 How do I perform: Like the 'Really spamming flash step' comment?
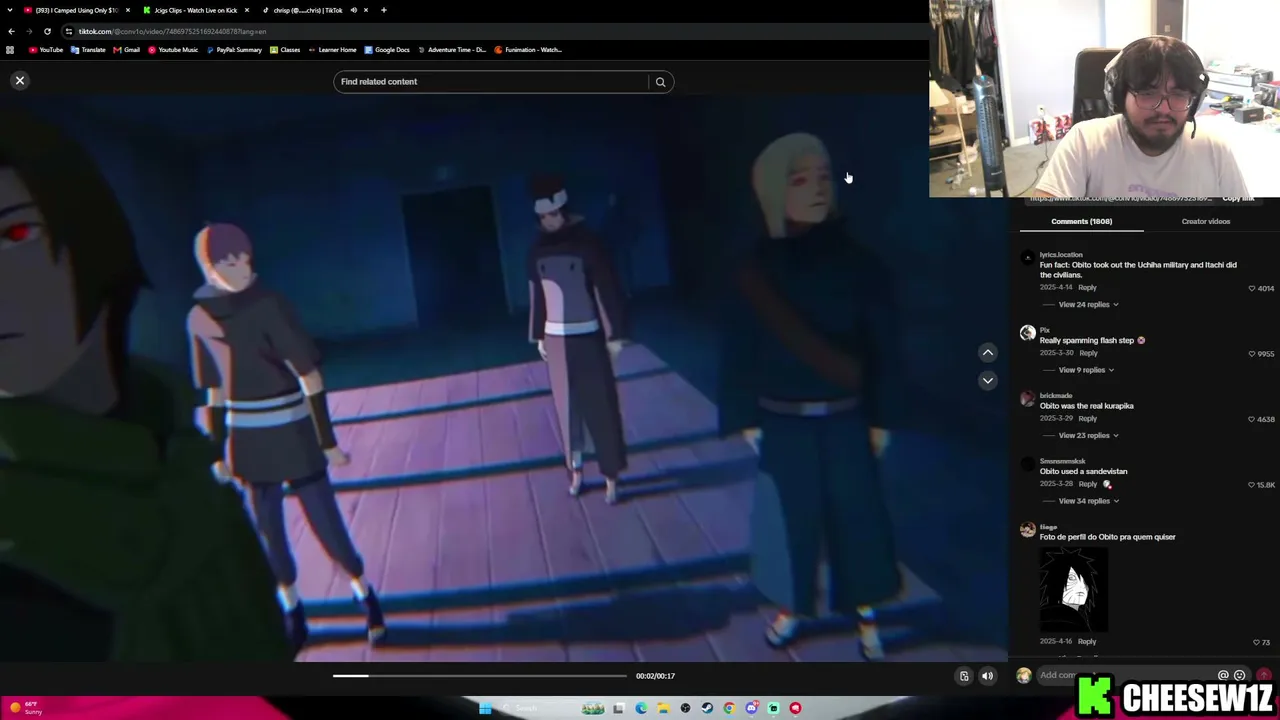click(x=1252, y=354)
